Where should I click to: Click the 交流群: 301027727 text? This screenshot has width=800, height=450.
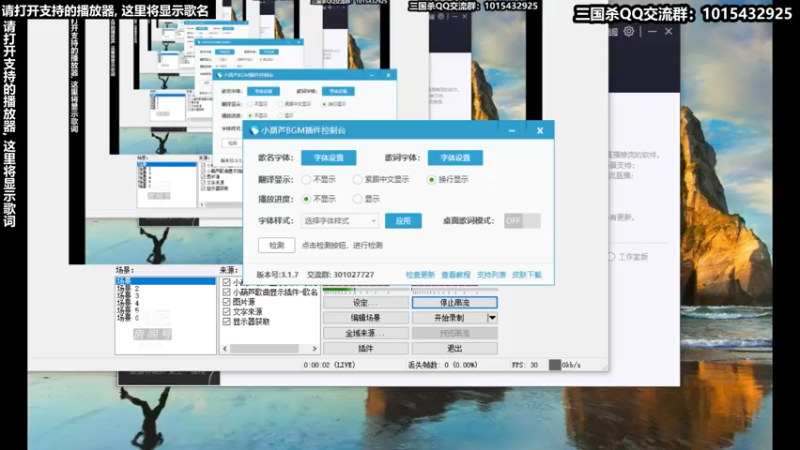(340, 274)
